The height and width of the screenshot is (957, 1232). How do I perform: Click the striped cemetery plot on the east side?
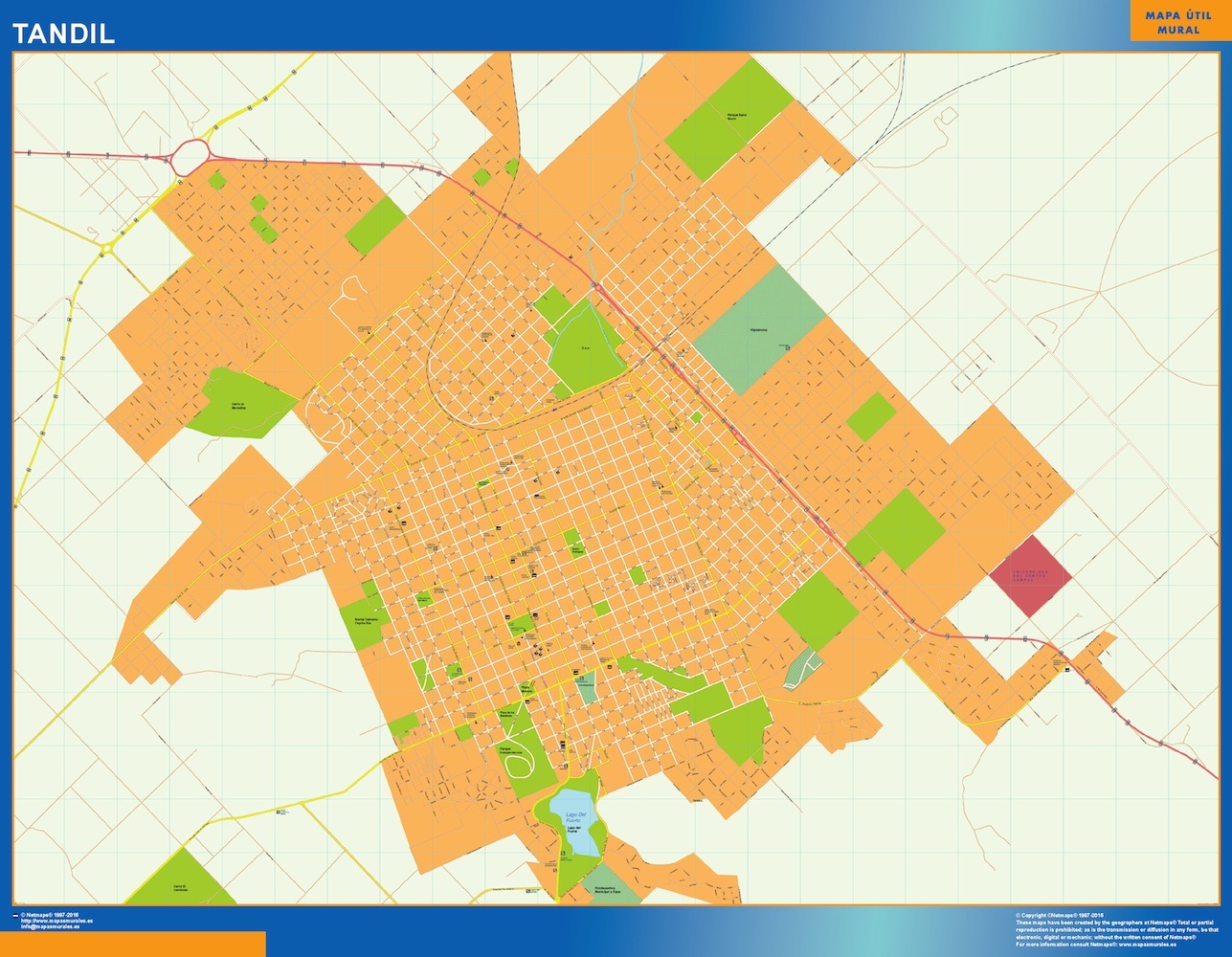click(x=802, y=668)
